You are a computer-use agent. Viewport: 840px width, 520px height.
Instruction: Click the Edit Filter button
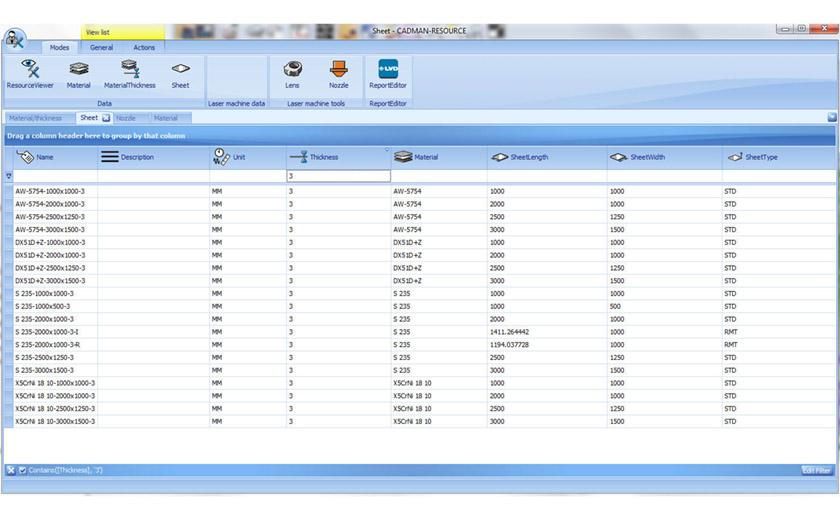pyautogui.click(x=816, y=470)
